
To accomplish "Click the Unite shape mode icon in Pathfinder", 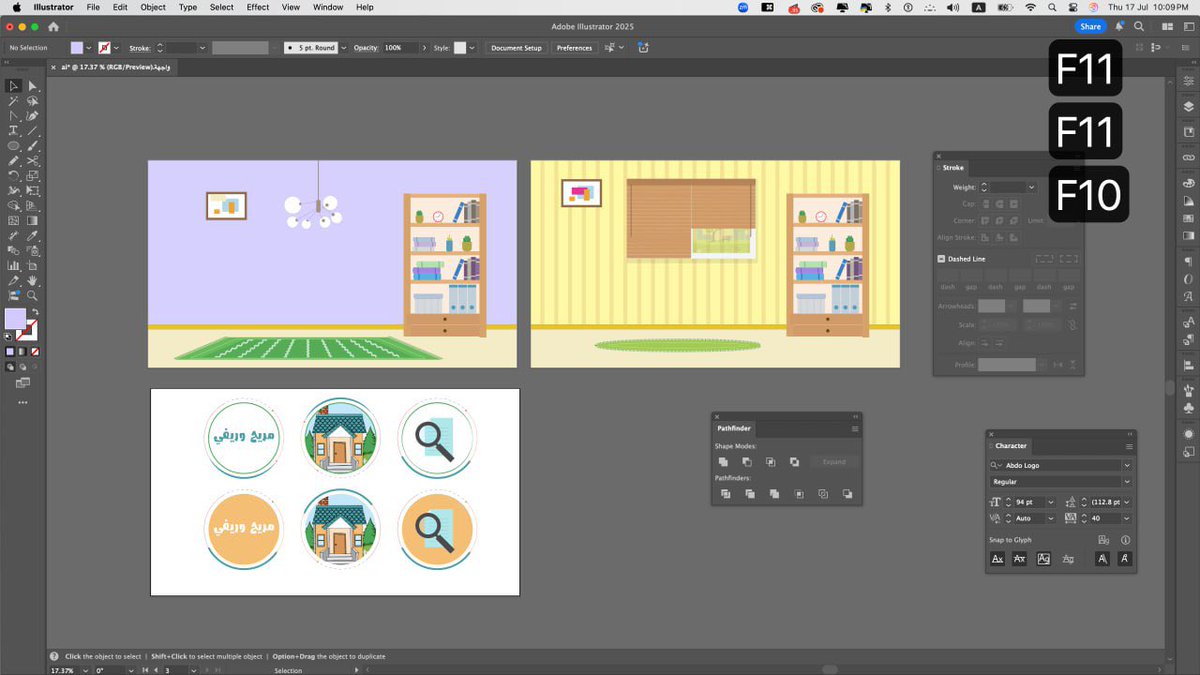I will pos(723,462).
